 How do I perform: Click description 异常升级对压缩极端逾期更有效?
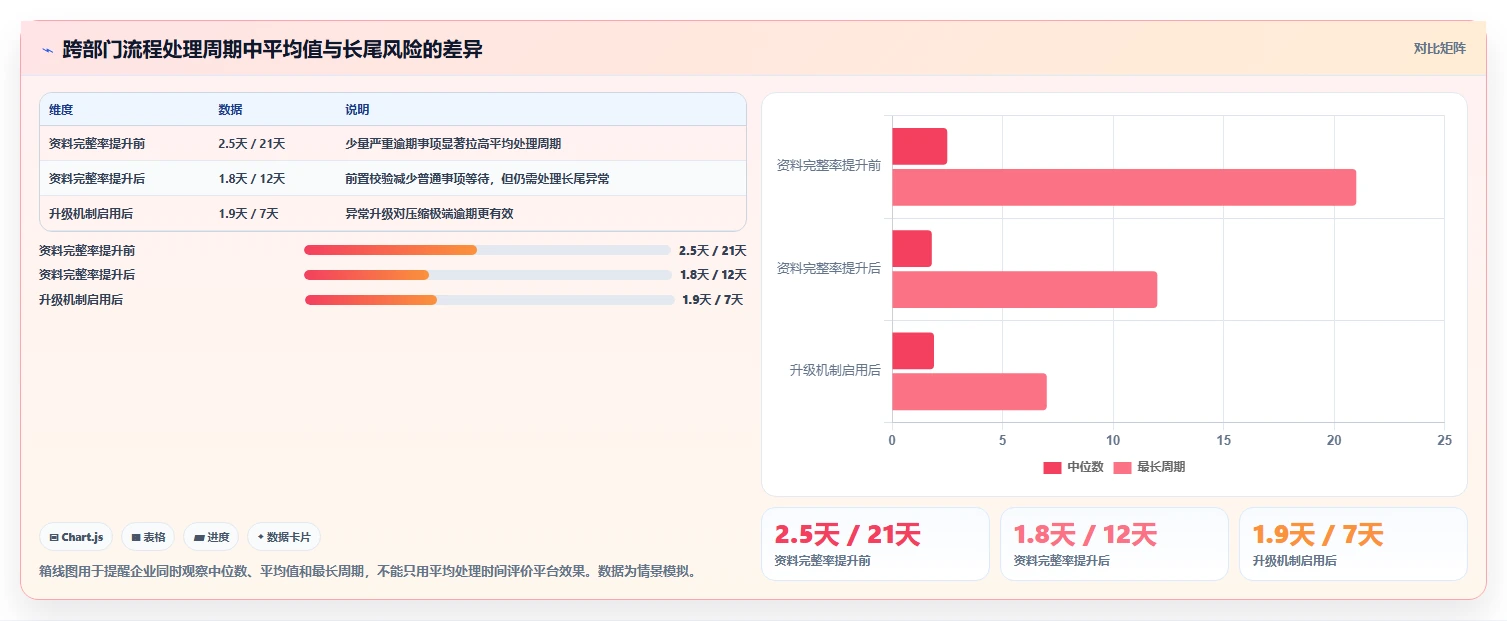point(429,214)
